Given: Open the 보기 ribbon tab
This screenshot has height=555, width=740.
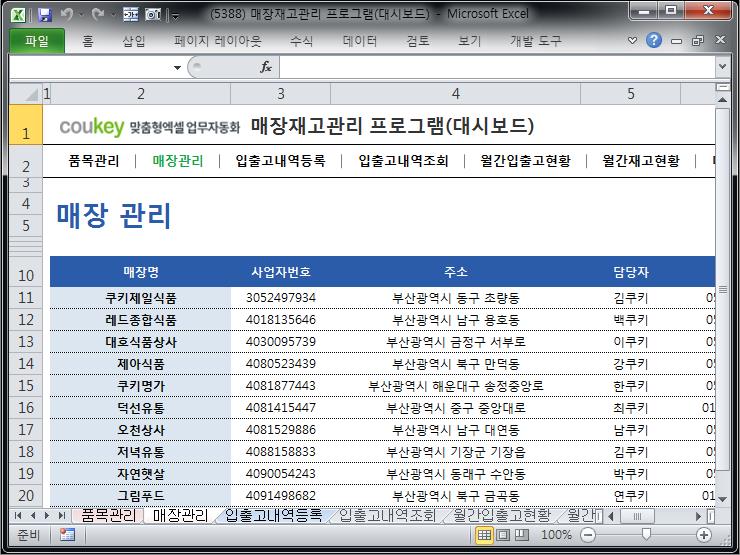Looking at the screenshot, I should coord(469,41).
